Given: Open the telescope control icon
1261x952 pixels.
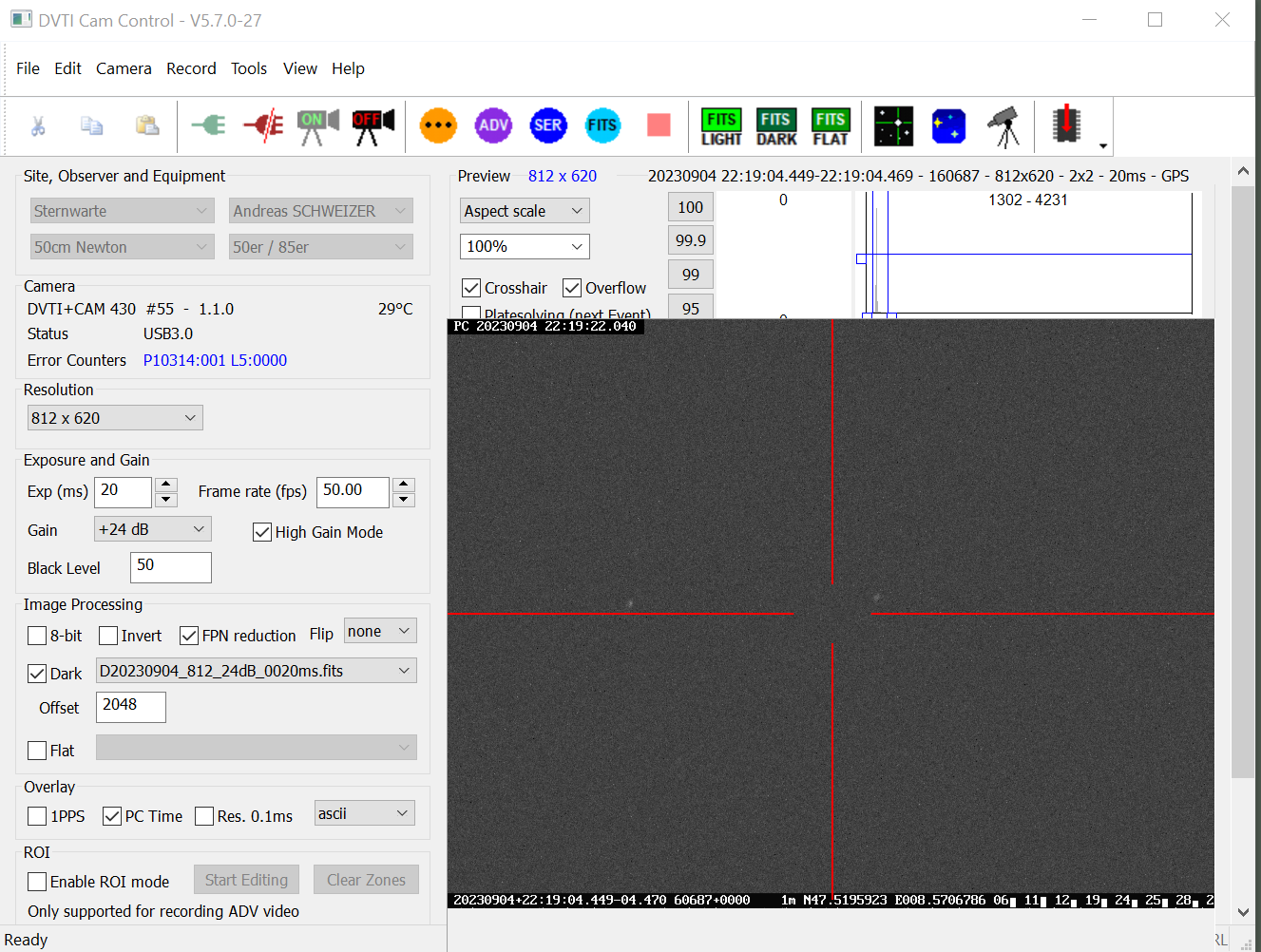Looking at the screenshot, I should click(x=1004, y=125).
